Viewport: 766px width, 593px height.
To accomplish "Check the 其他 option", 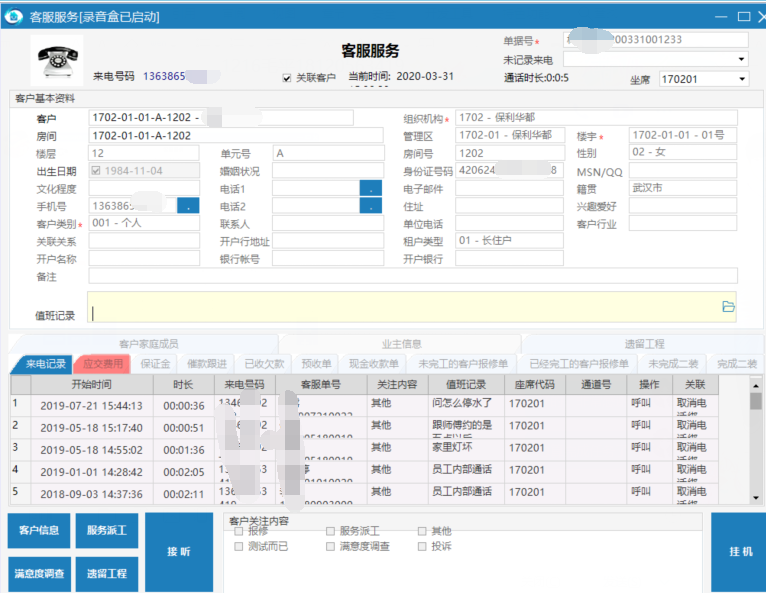I will (422, 531).
